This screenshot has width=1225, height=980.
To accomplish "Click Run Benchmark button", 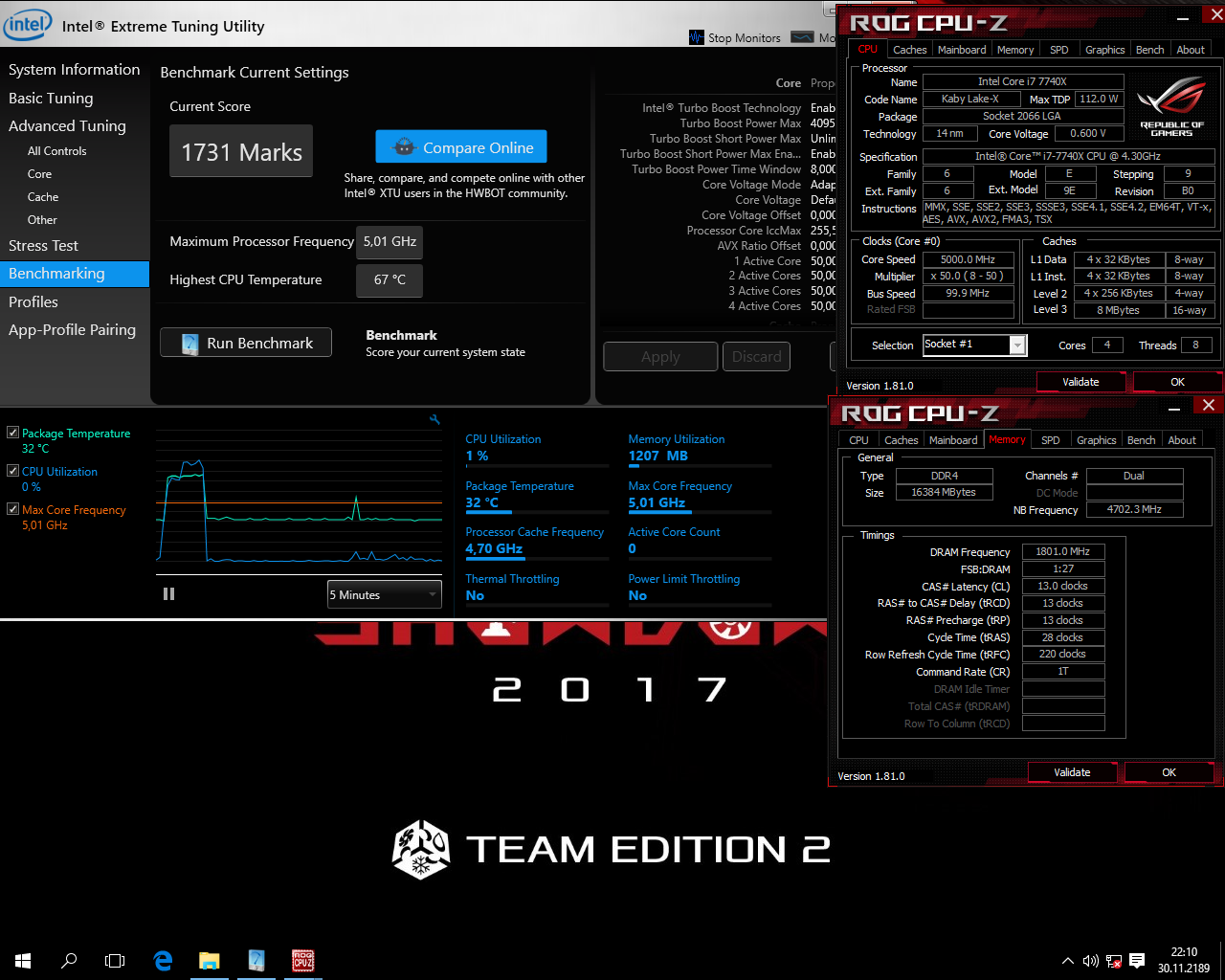I will (x=246, y=343).
